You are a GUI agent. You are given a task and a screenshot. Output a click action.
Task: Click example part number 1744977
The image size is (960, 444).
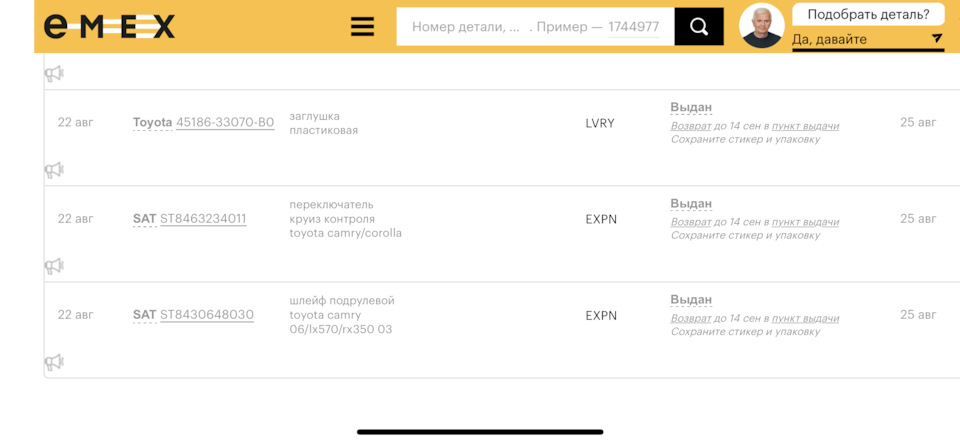point(634,27)
